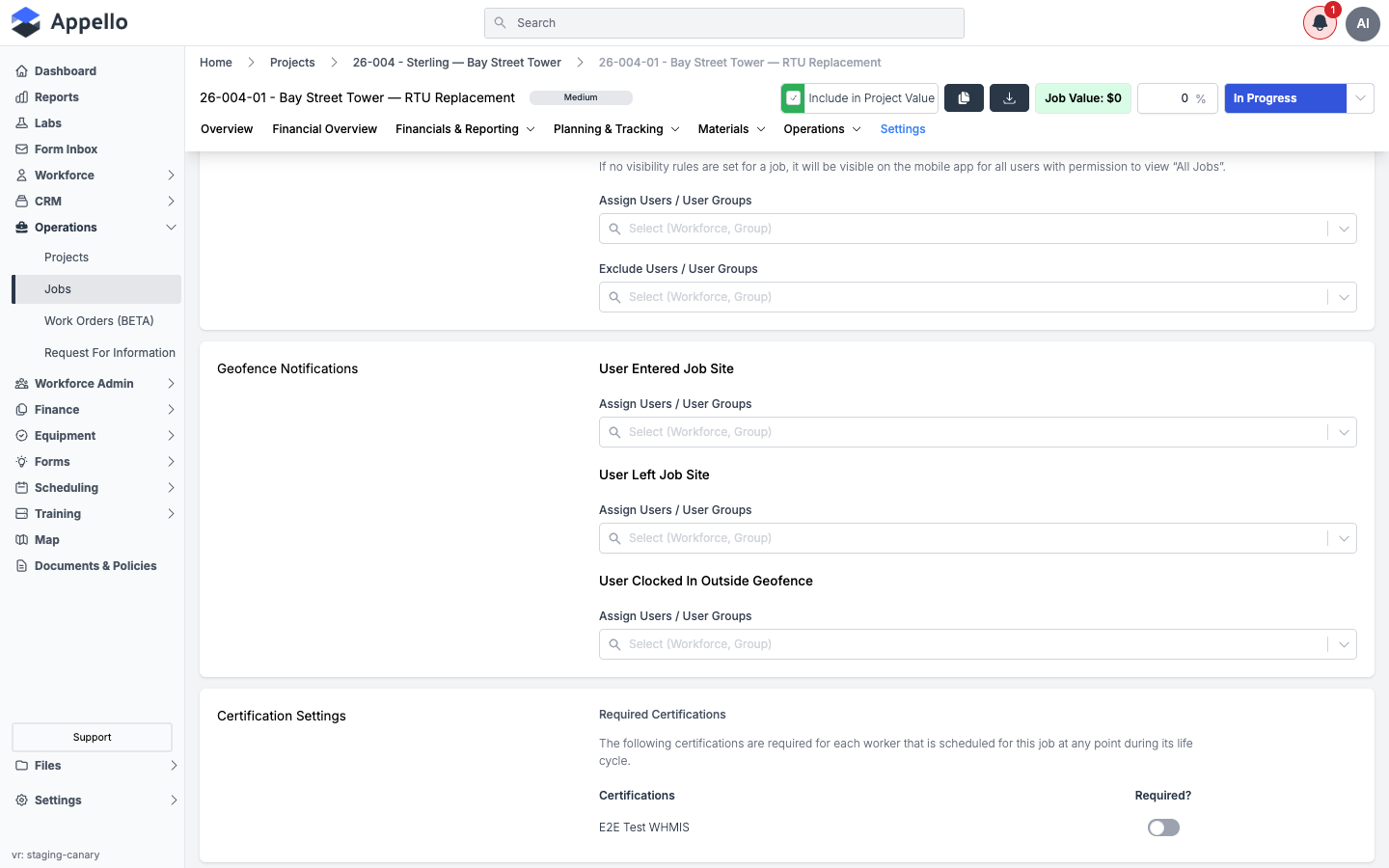Screen dimensions: 1389x868
Task: Open Form Inbox in the sidebar
Action: (66, 149)
